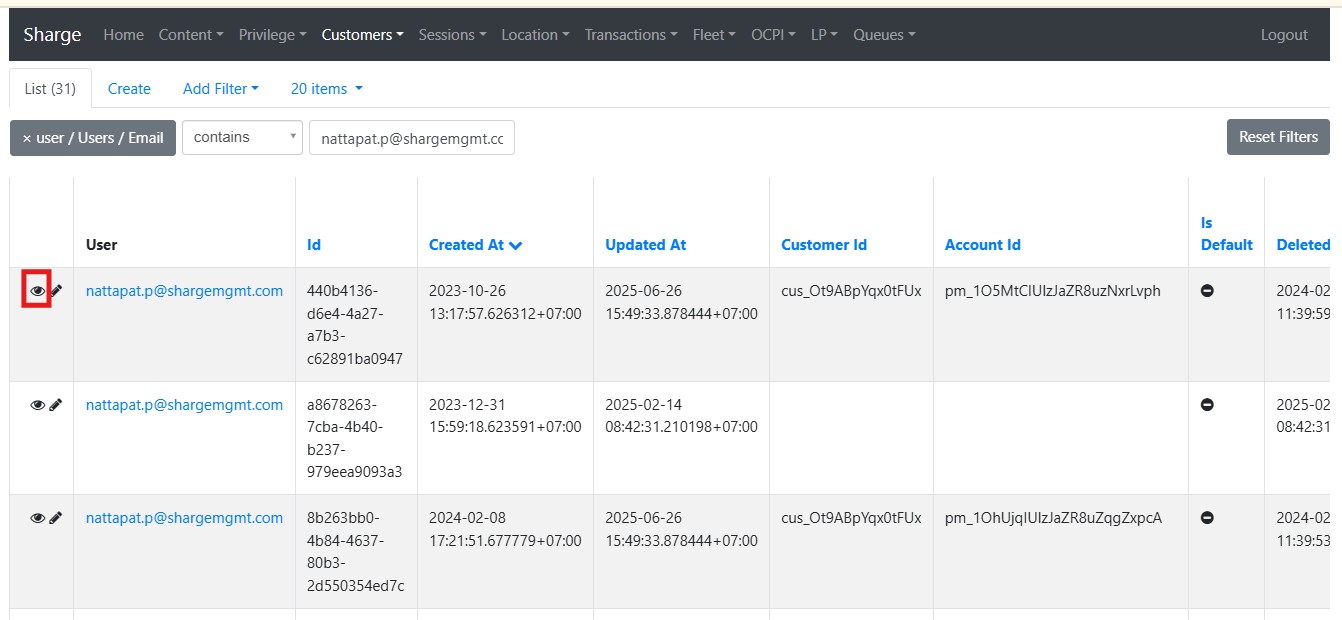Click the Reset Filters button
Screen dimensions: 1342x620
(x=1277, y=137)
